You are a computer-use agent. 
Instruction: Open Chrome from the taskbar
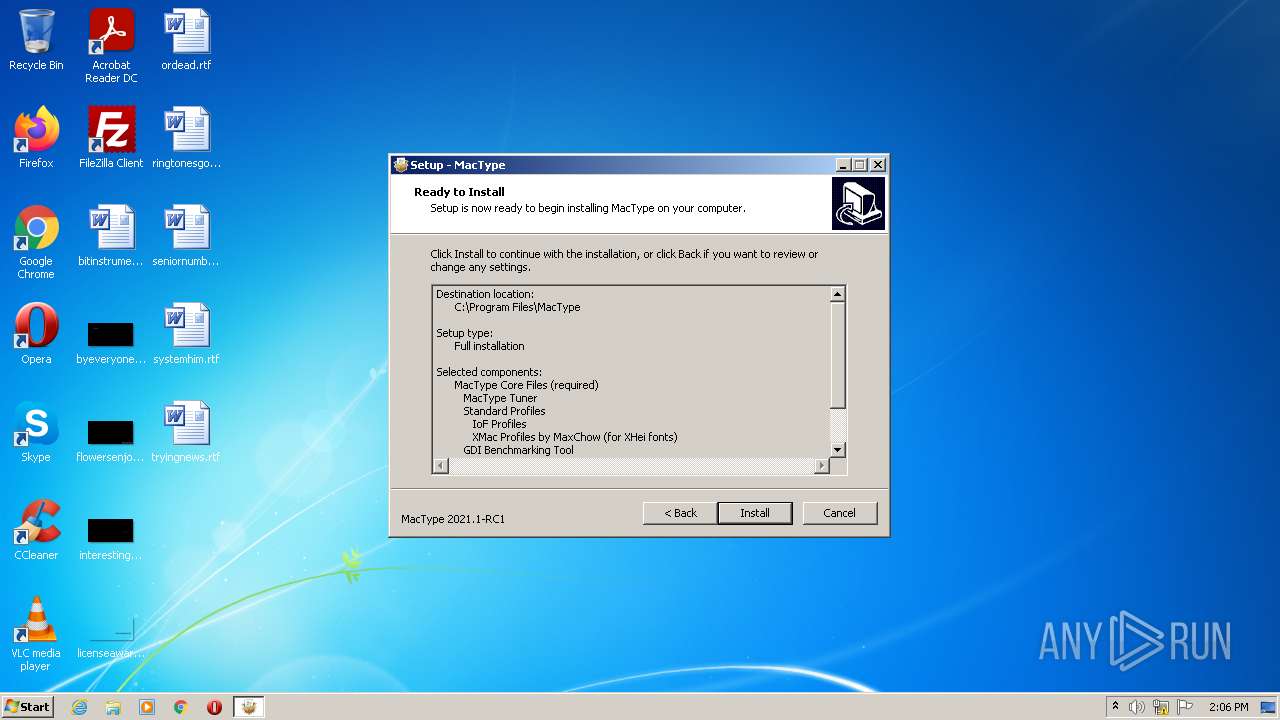coord(181,707)
